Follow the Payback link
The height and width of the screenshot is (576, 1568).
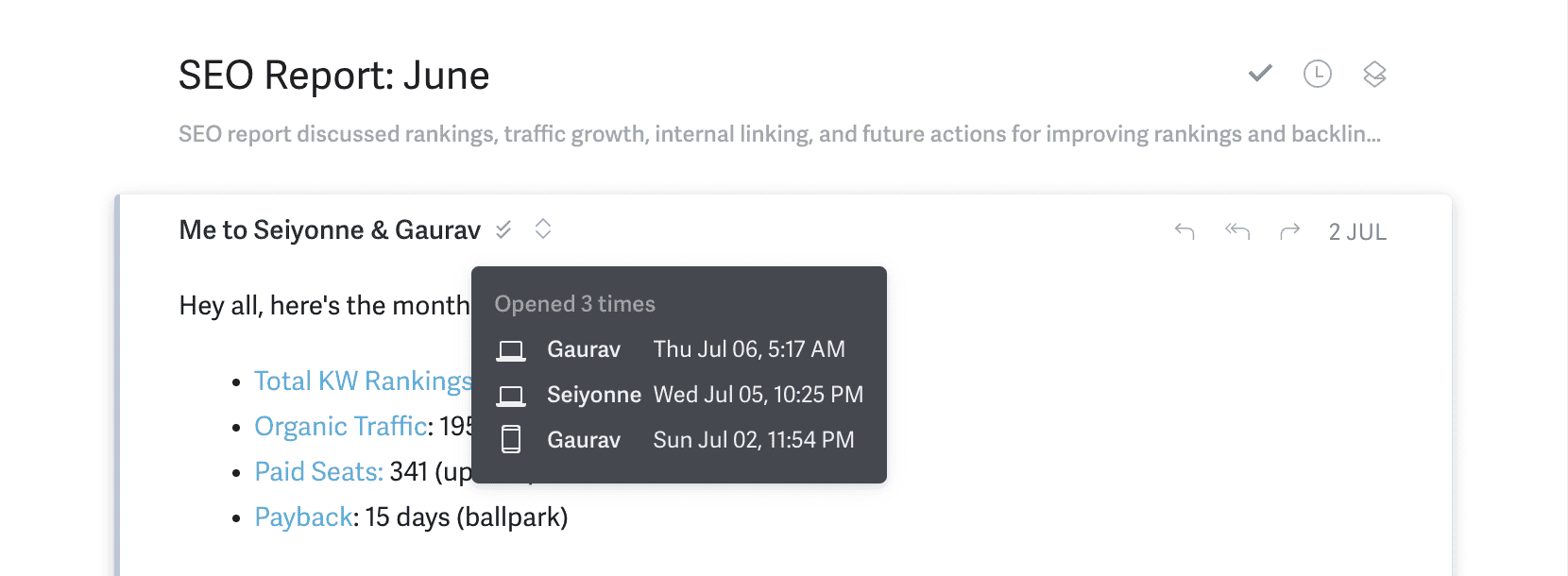tap(304, 517)
